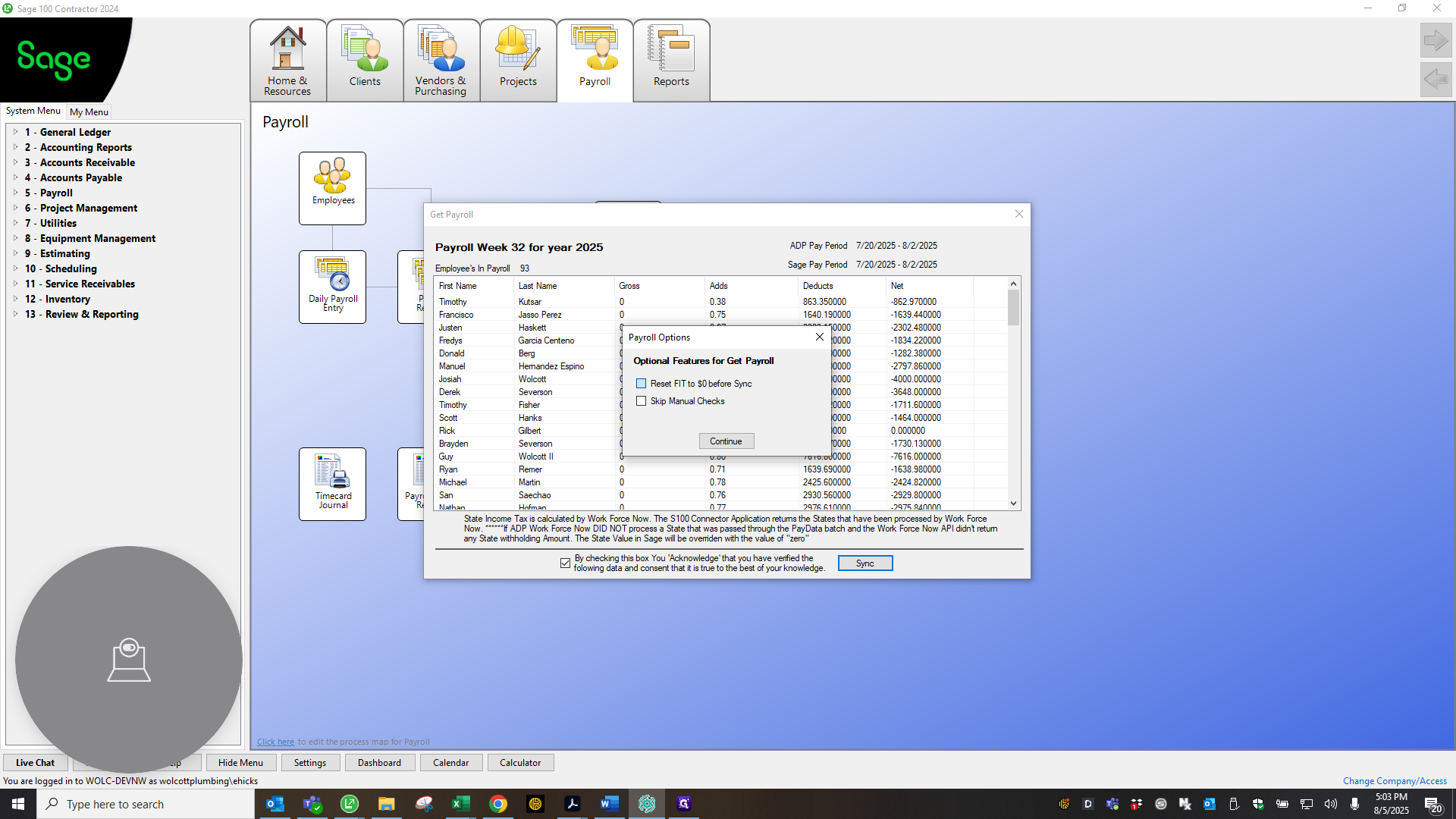The height and width of the screenshot is (819, 1456).
Task: Select 12 - Inventory tree item
Action: click(x=57, y=299)
